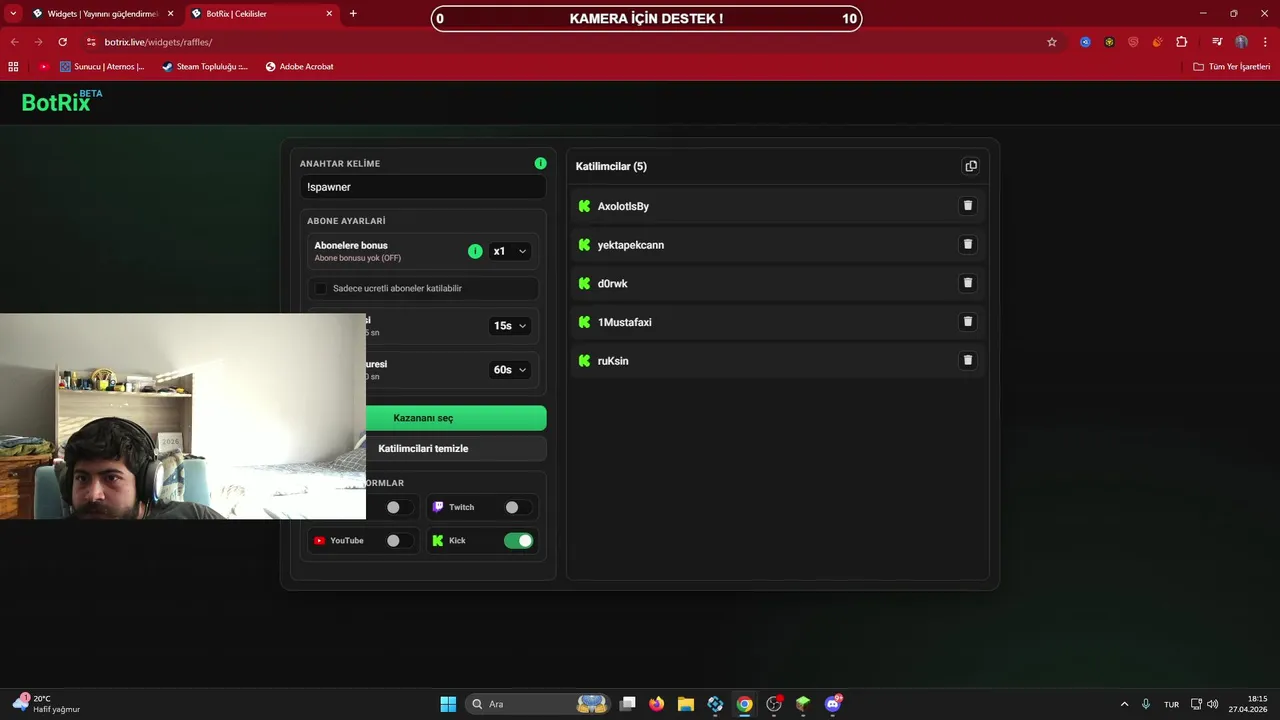Select the participant name 1Mustafaxi
Image resolution: width=1280 pixels, height=720 pixels.
[625, 322]
